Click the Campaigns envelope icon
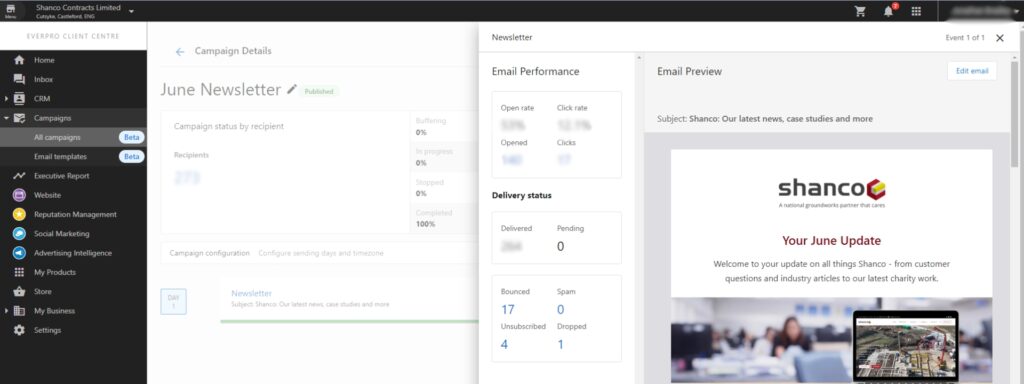 pos(19,118)
